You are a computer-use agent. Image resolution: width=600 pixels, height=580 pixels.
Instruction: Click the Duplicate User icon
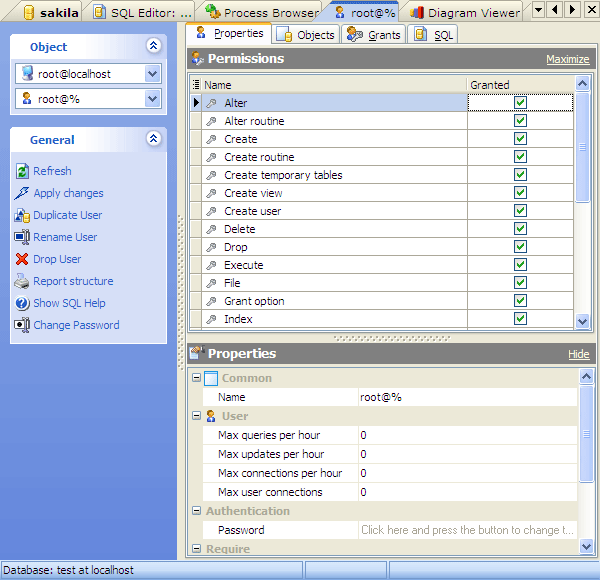(22, 215)
